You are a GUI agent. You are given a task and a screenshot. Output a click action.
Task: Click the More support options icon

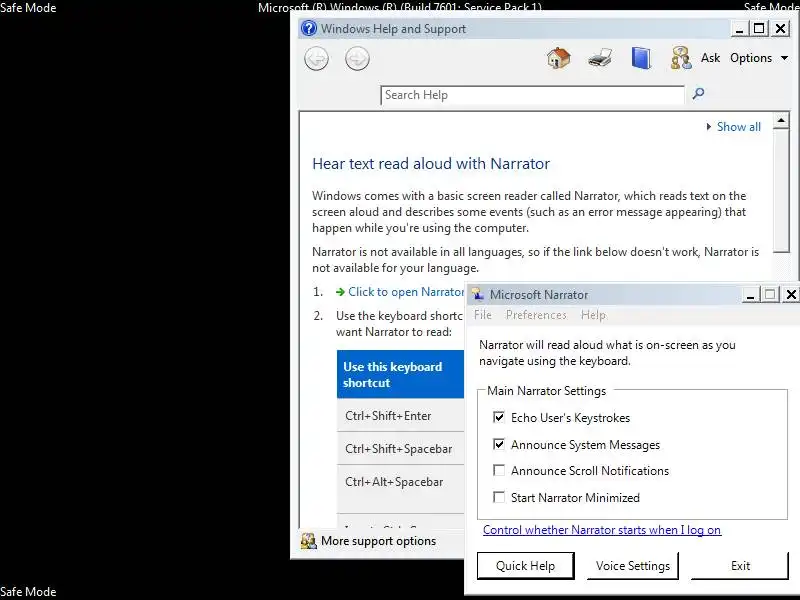click(x=308, y=541)
